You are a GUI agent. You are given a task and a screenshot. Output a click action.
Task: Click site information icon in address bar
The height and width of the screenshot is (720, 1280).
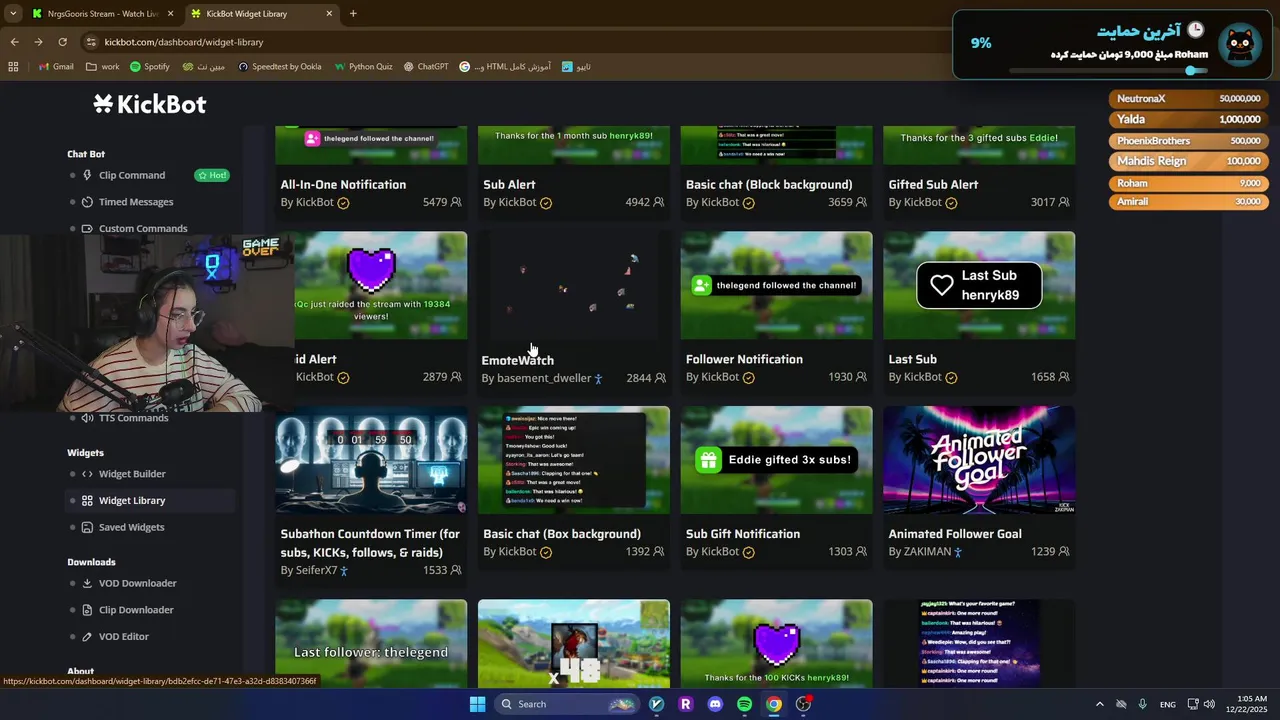coord(91,42)
